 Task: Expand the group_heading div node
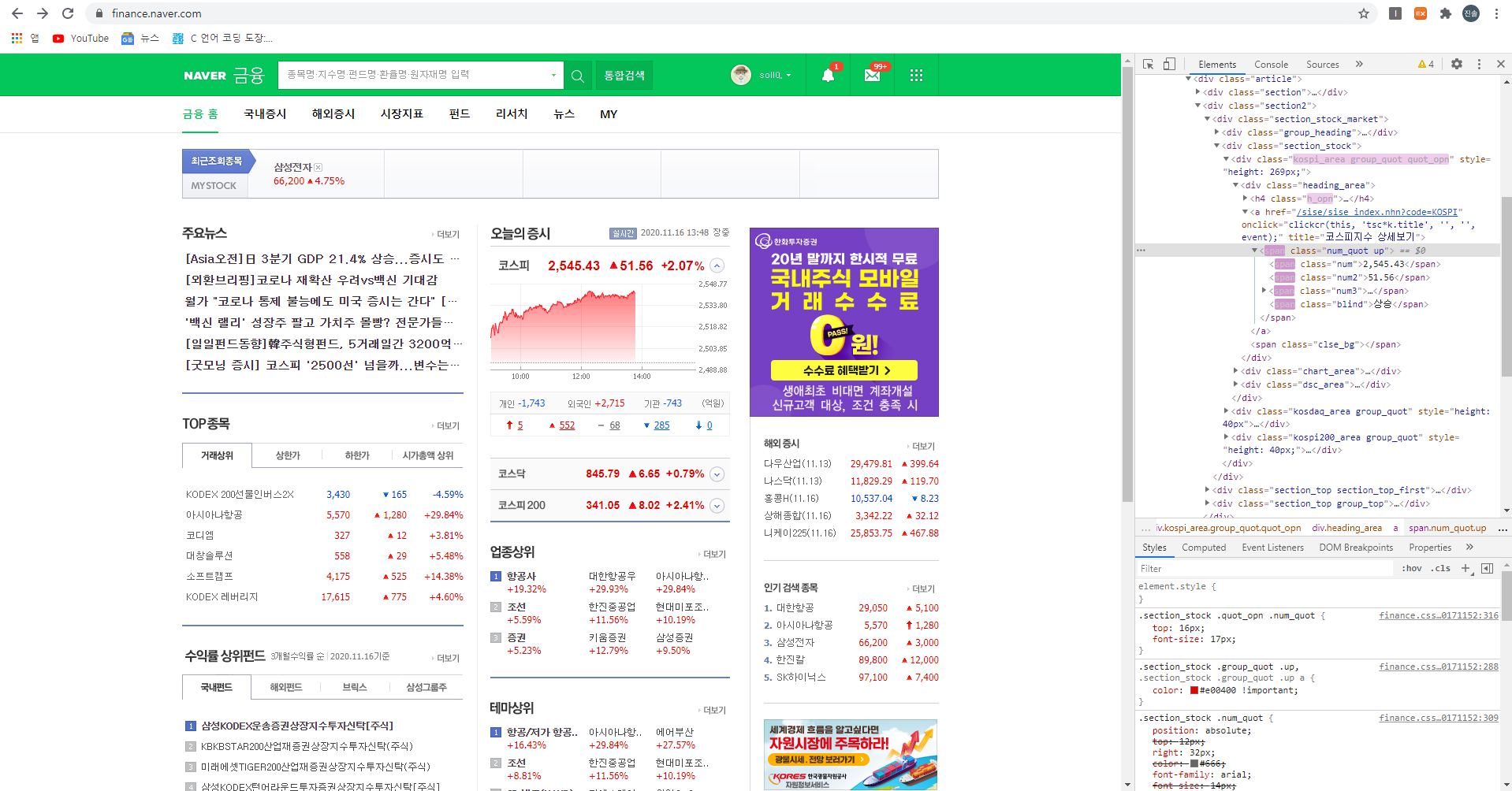click(x=1217, y=132)
